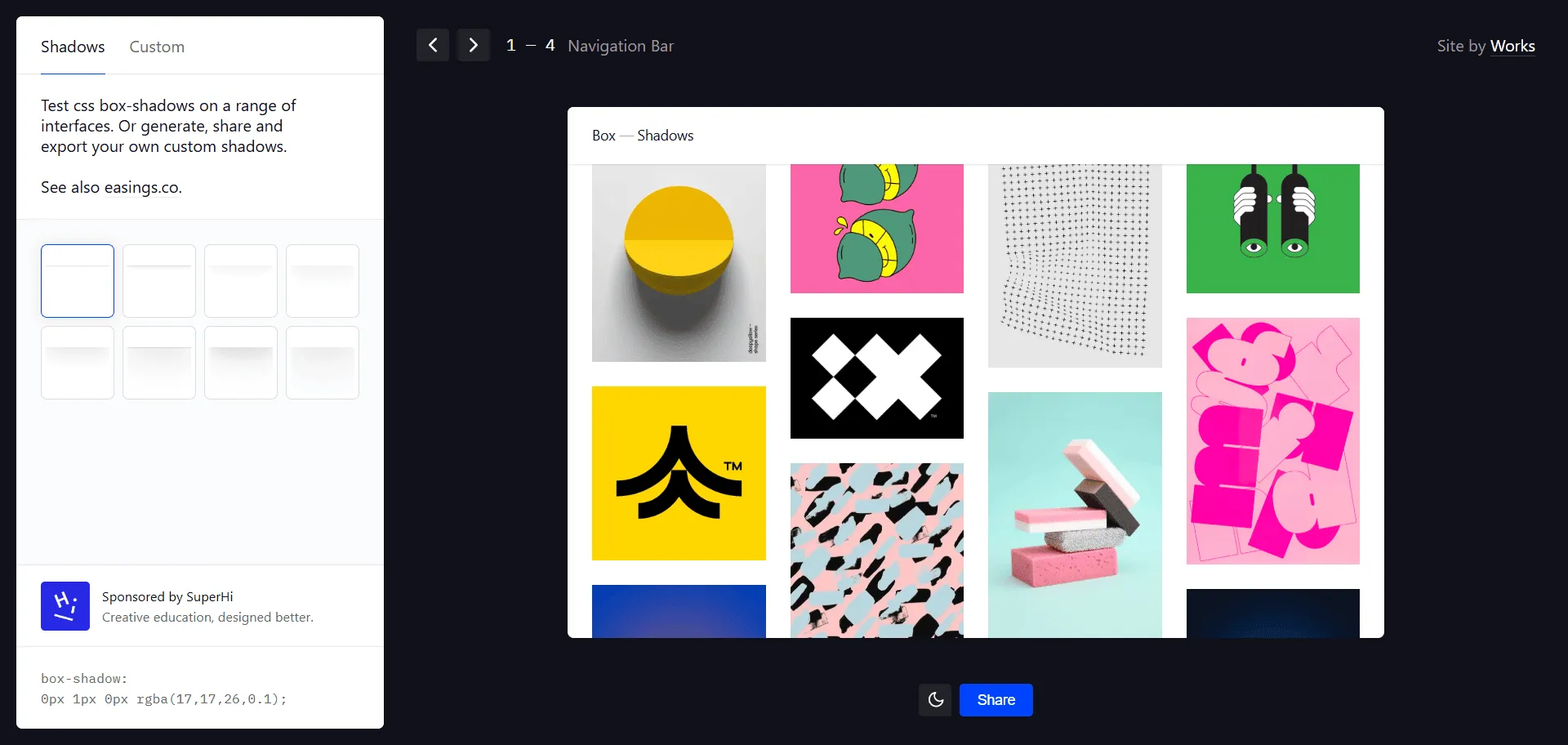Switch to the Custom tab
The width and height of the screenshot is (1568, 745).
click(x=157, y=47)
